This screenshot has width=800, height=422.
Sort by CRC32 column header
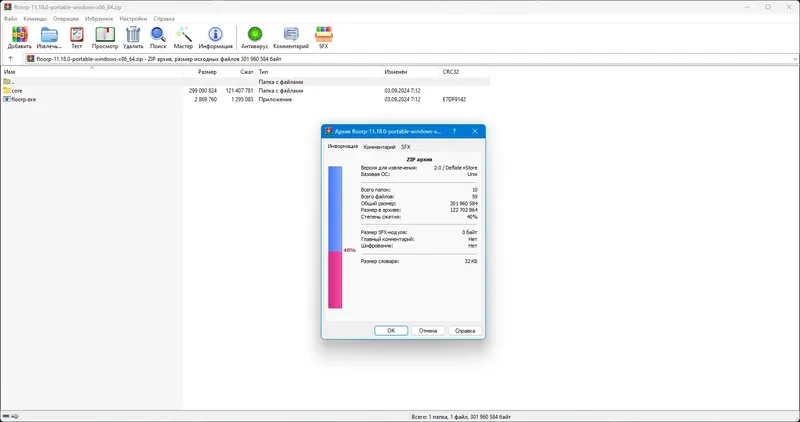pos(464,72)
